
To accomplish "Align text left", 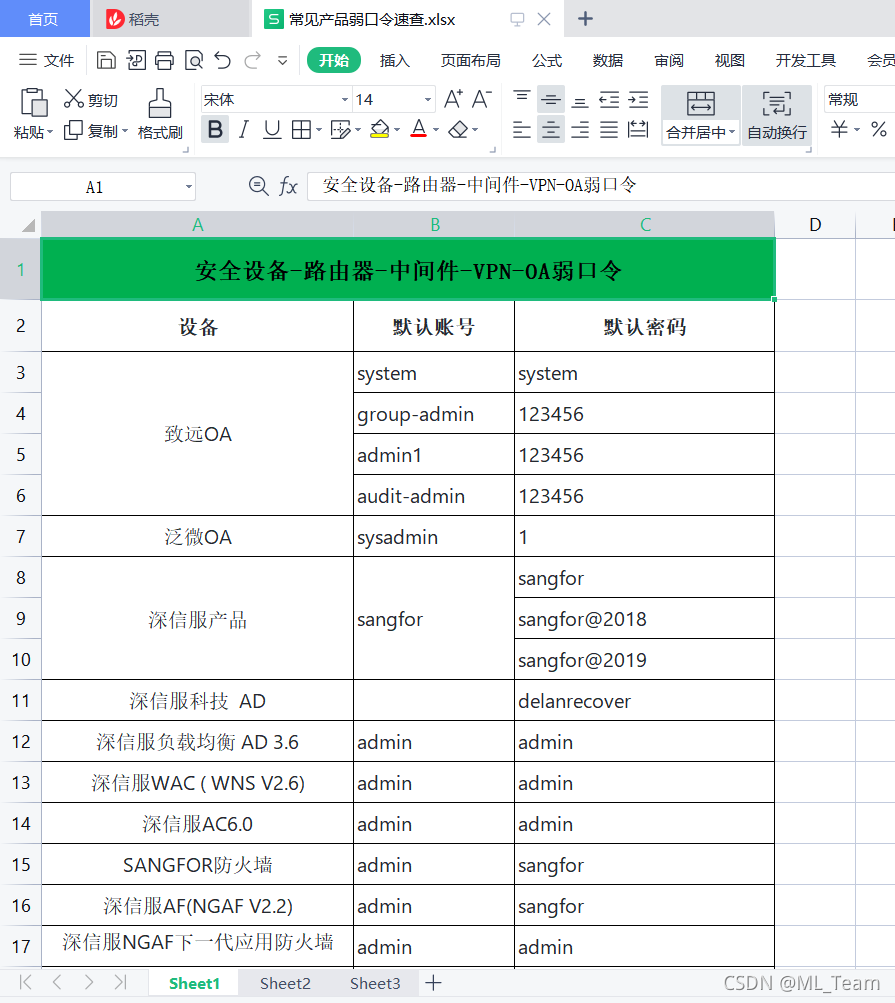I will tap(522, 130).
